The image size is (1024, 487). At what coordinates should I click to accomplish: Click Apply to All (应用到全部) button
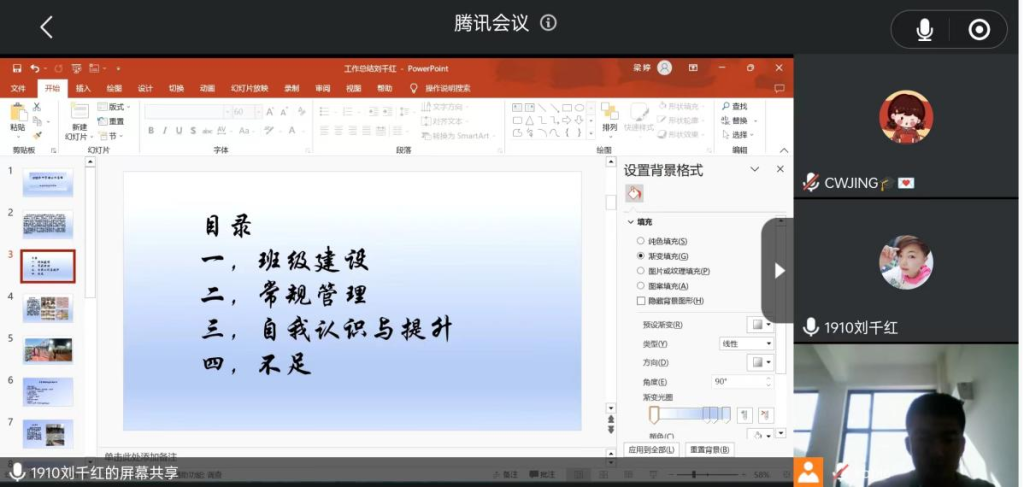point(651,449)
